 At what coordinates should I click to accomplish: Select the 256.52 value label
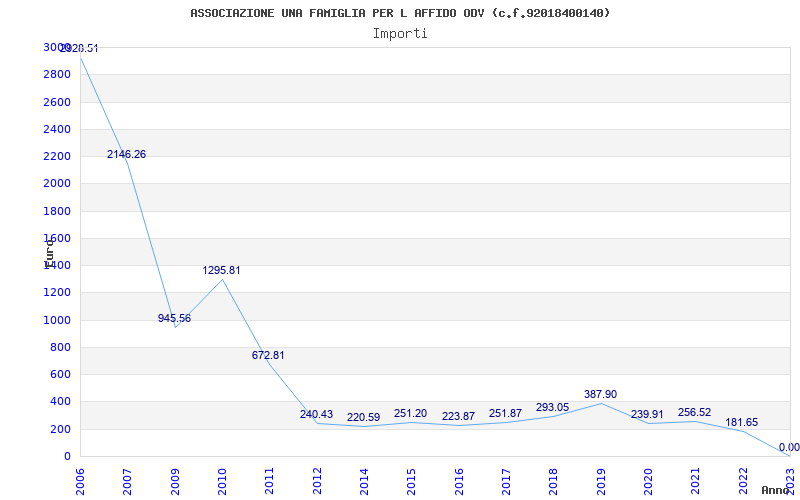pyautogui.click(x=694, y=412)
